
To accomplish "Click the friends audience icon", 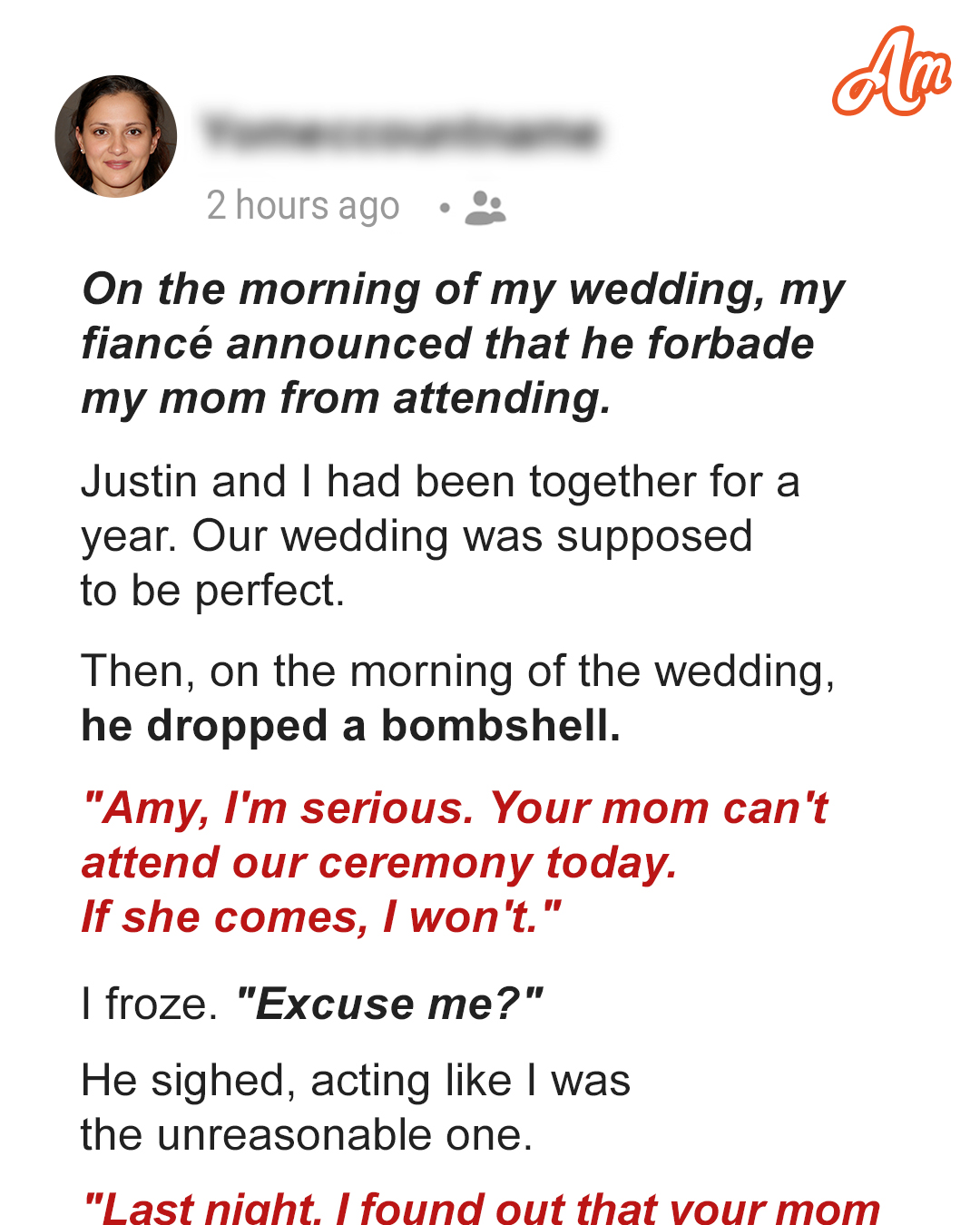I will 485,208.
